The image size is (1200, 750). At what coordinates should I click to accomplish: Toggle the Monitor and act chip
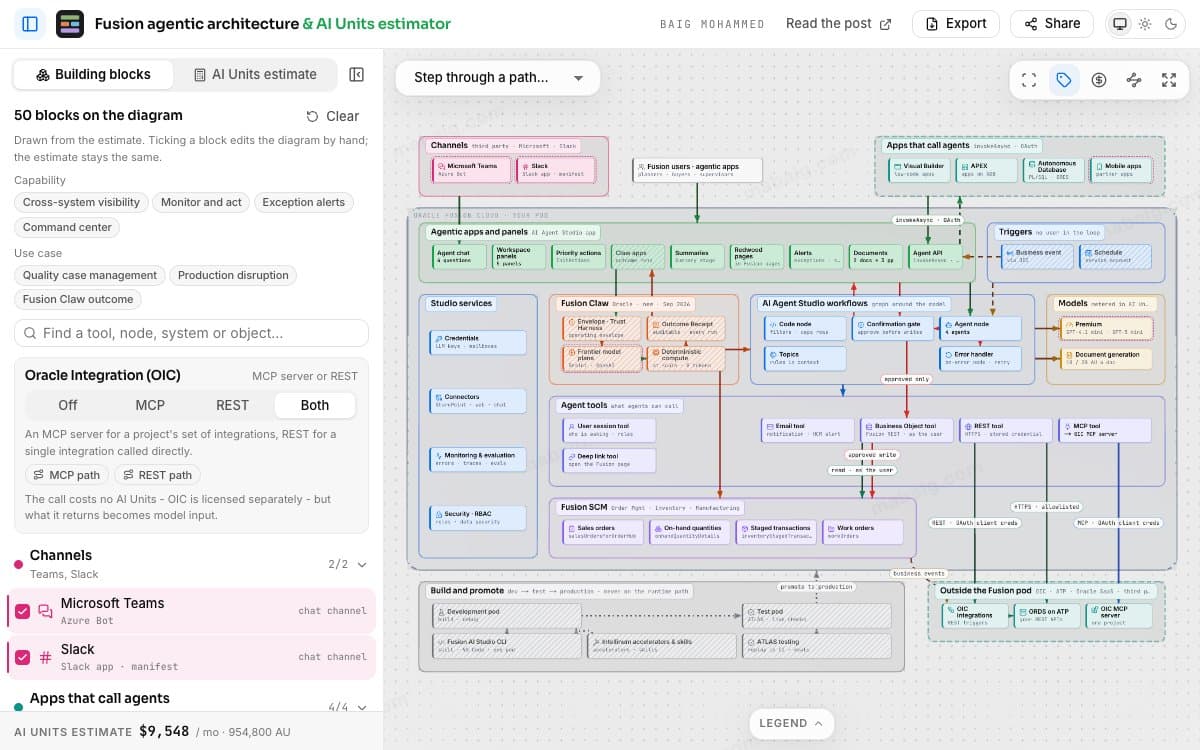(201, 202)
